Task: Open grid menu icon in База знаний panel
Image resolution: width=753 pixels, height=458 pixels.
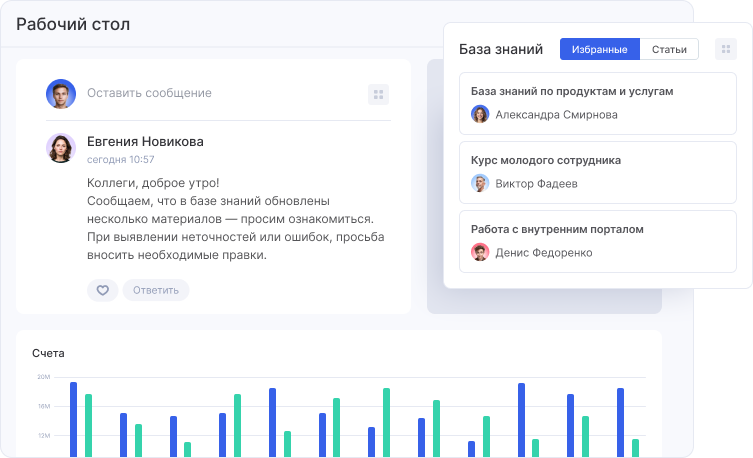Action: tap(726, 49)
